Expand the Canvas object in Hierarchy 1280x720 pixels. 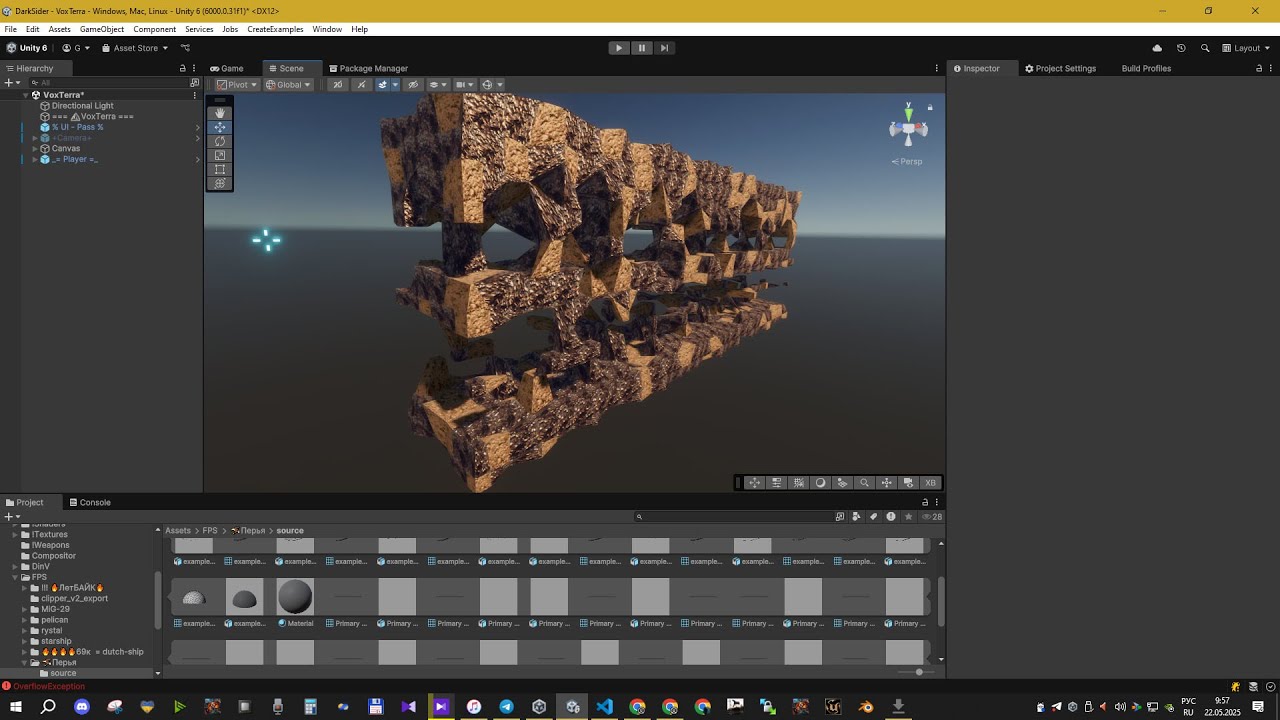35,149
